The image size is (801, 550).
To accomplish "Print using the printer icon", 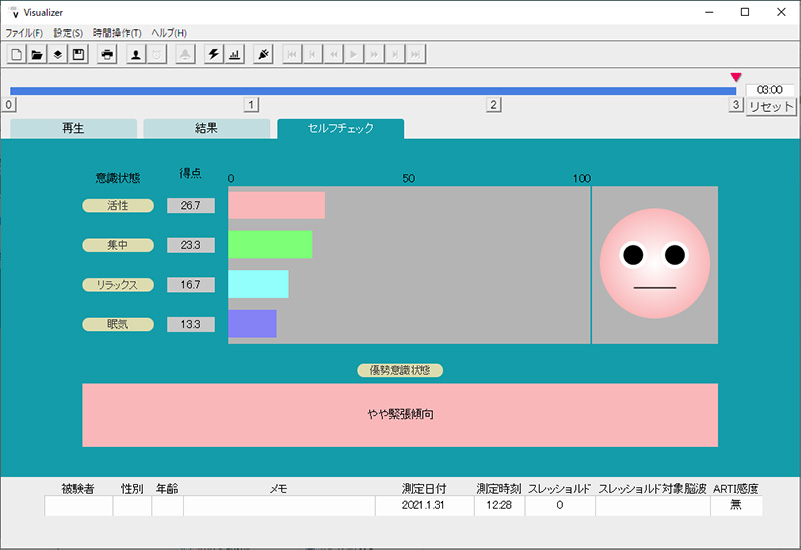I will tap(107, 54).
